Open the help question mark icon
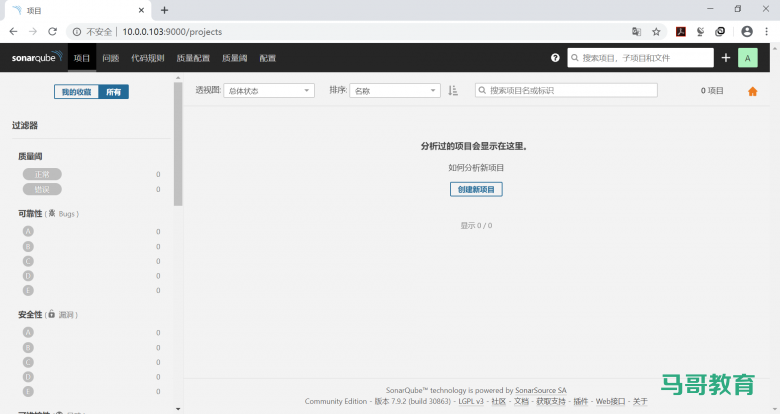 tap(555, 58)
